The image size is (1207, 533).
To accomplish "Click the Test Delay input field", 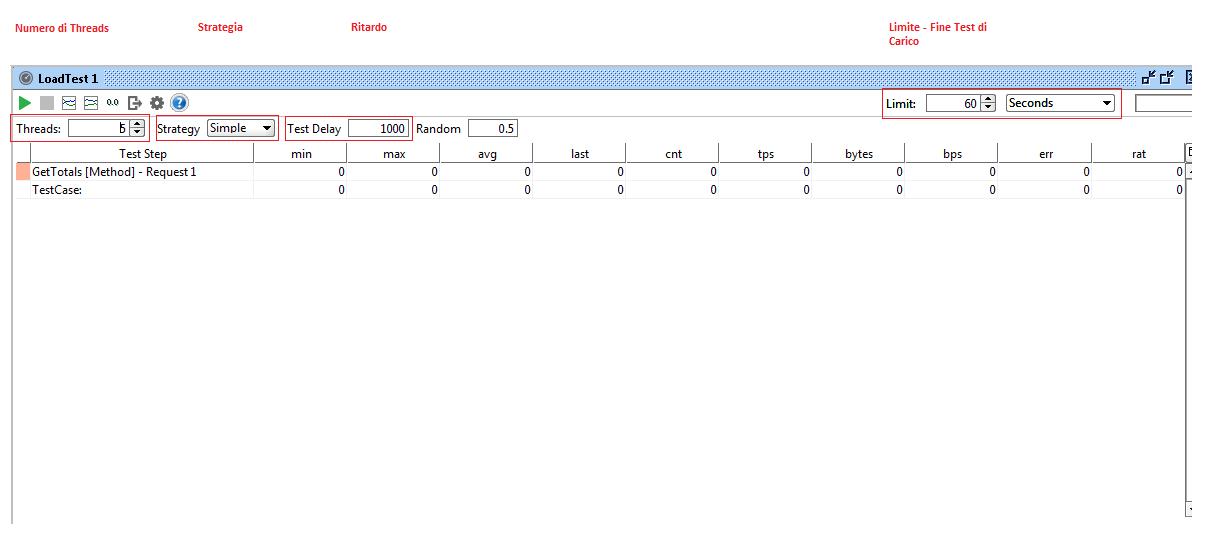I will [x=377, y=129].
